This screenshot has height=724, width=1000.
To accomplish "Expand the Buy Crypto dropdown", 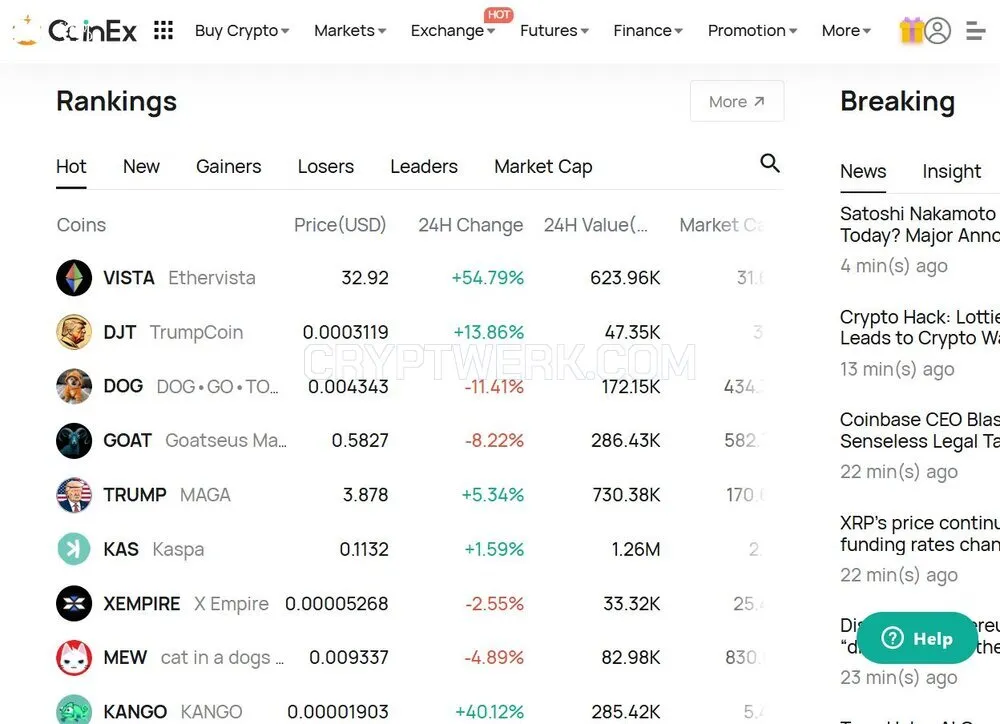I will 242,31.
